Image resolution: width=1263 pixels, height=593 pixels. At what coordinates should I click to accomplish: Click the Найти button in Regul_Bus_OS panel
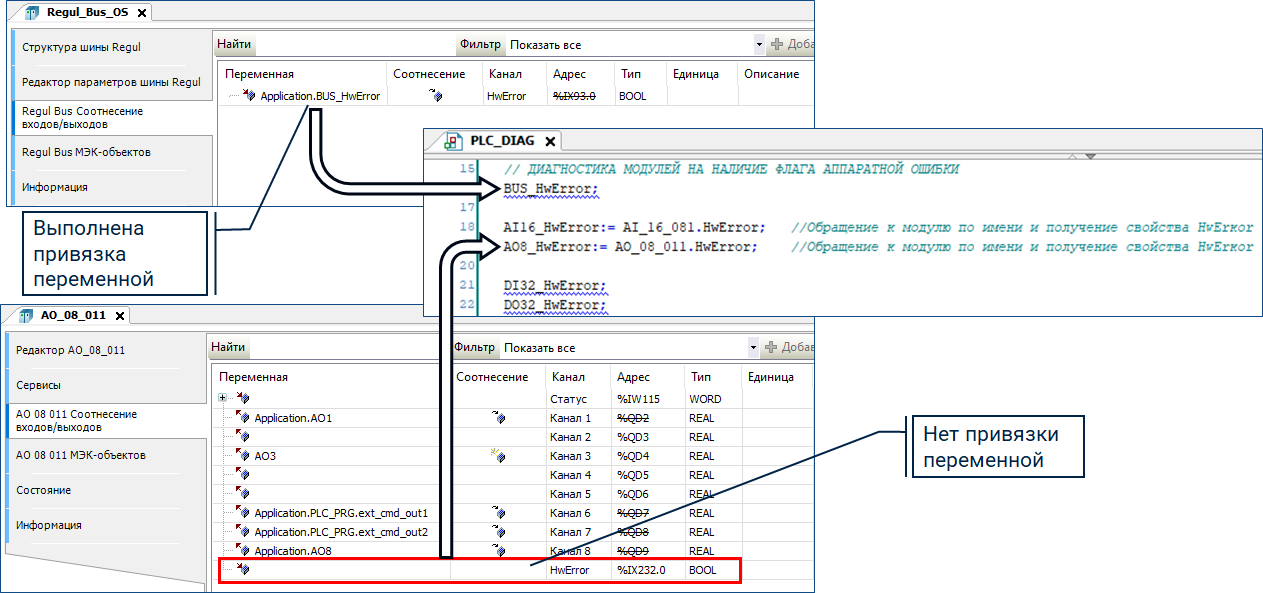(234, 45)
